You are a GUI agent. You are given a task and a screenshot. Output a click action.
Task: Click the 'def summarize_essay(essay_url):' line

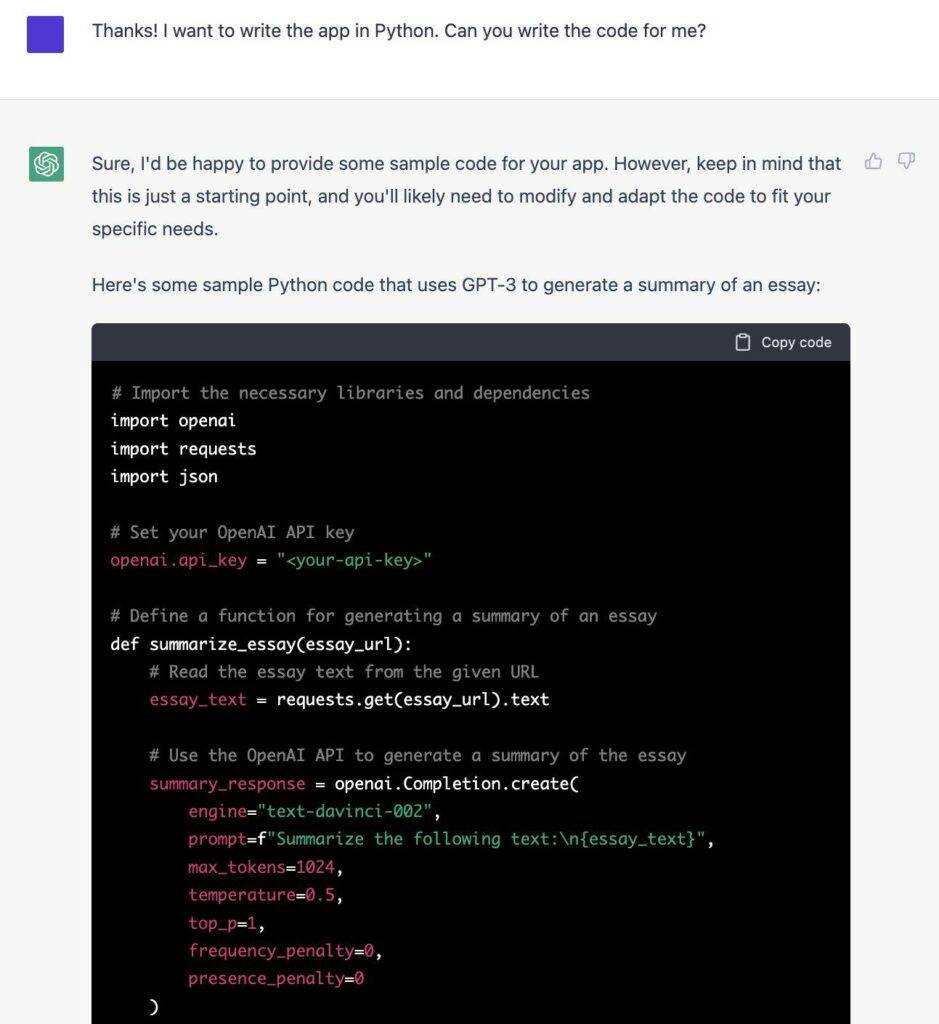260,644
